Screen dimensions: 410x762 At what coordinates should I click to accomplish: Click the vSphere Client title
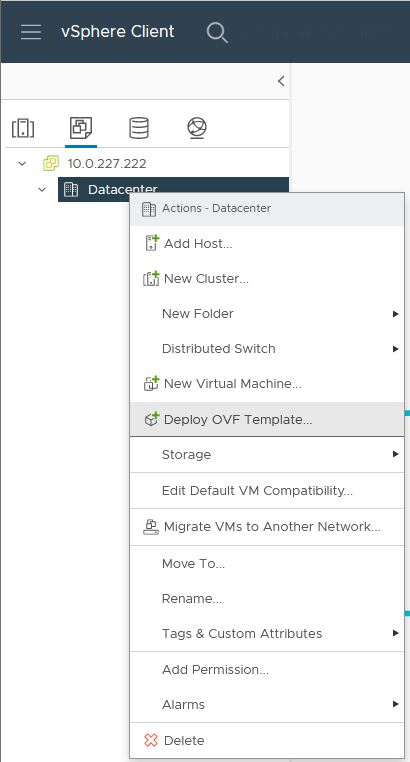click(x=118, y=32)
